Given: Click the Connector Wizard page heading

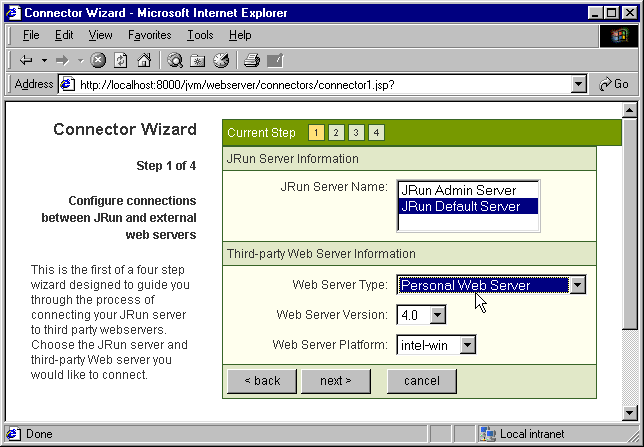Looking at the screenshot, I should point(125,129).
